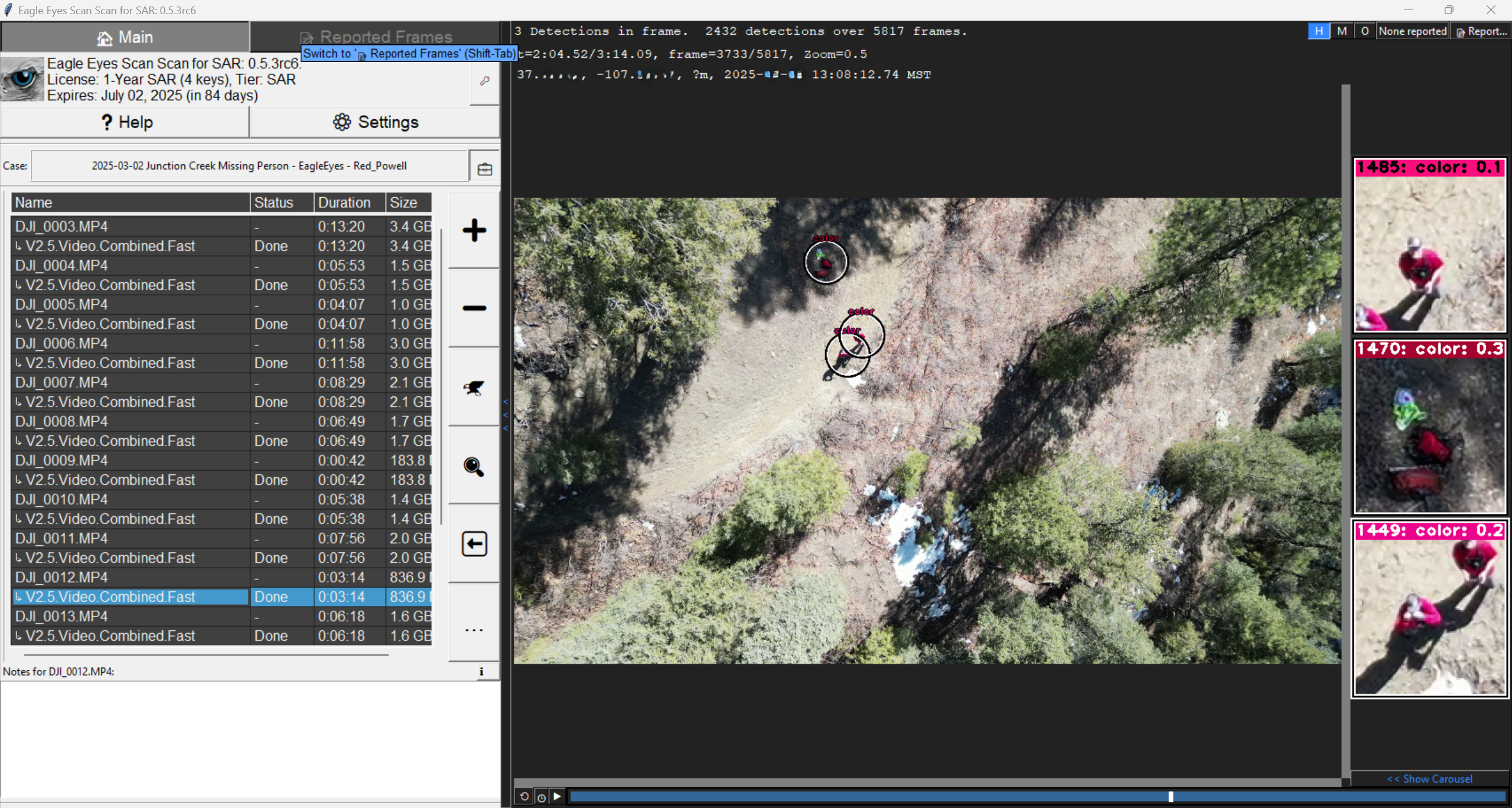1512x808 pixels.
Task: Select the DJI_0003.MP4 row
Action: [221, 226]
